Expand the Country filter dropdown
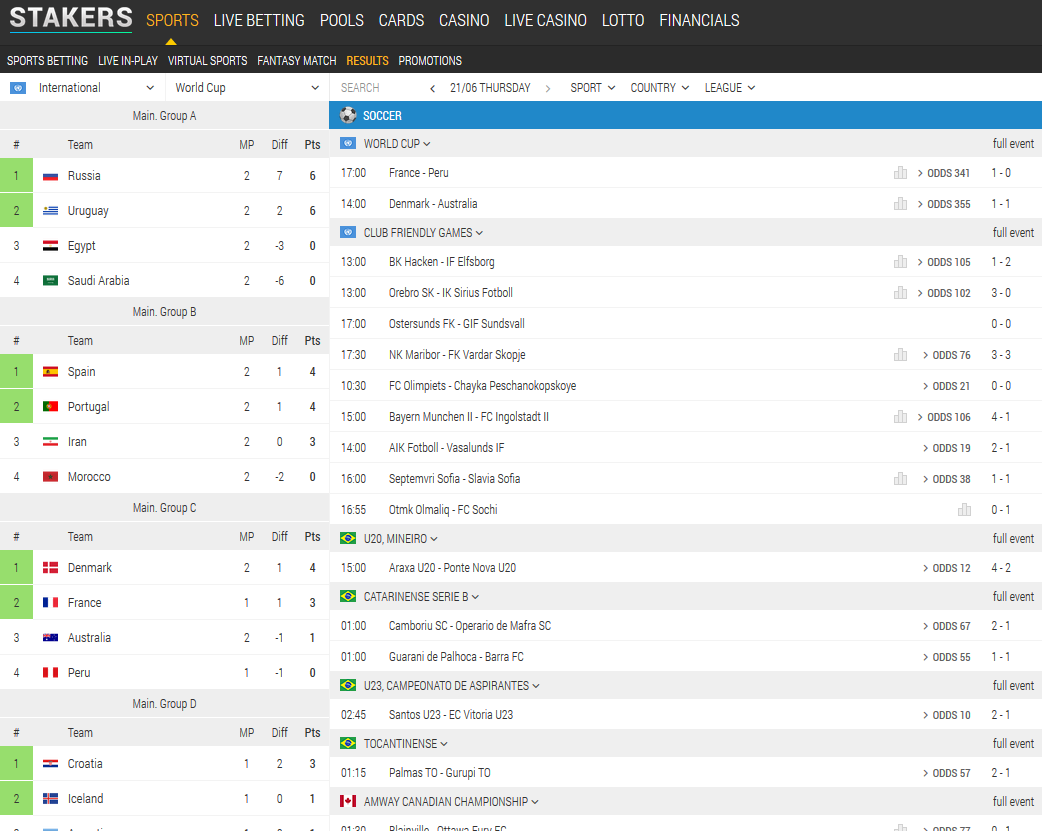This screenshot has height=831, width=1042. pyautogui.click(x=659, y=88)
